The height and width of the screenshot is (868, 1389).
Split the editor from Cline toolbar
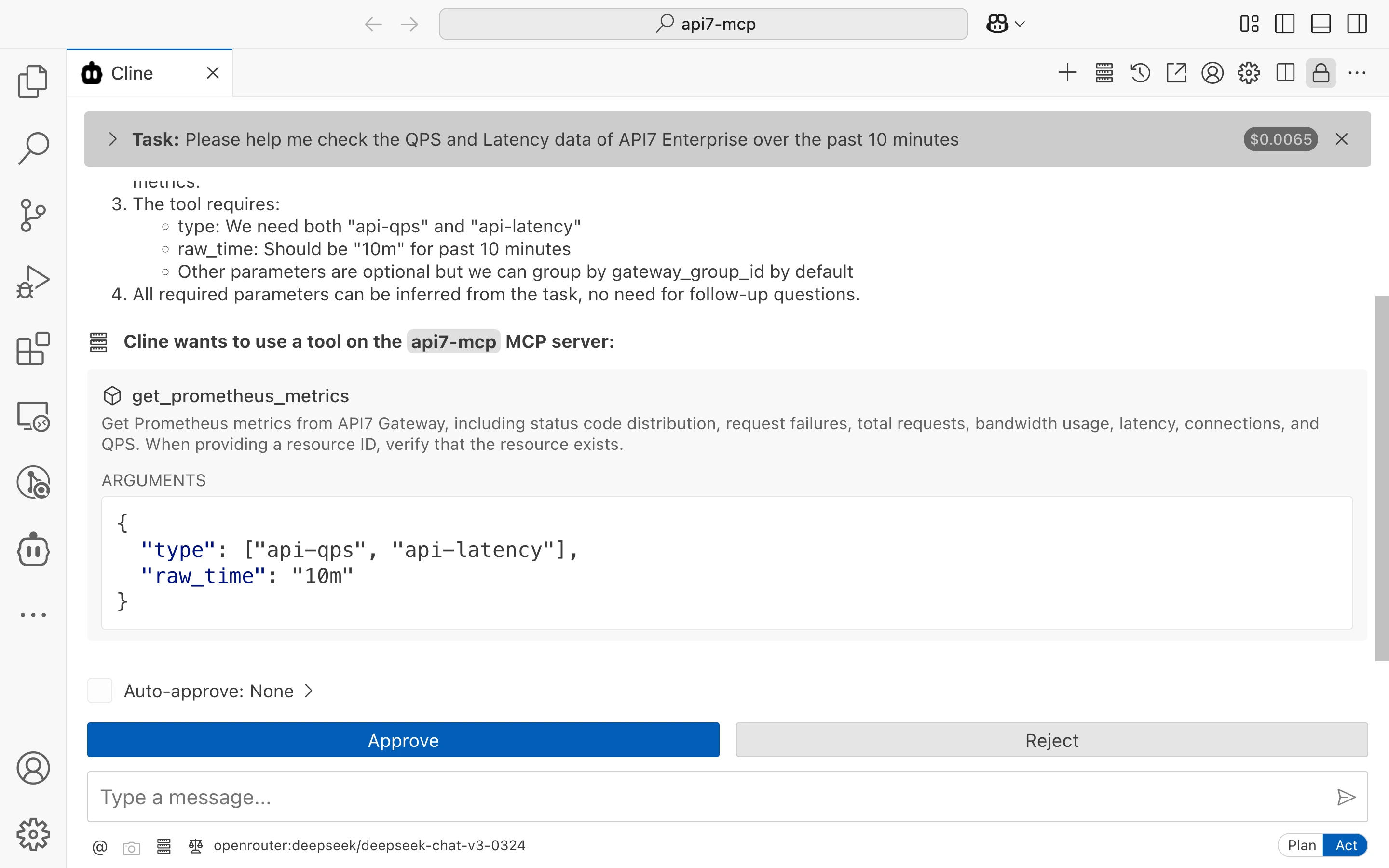coord(1285,73)
